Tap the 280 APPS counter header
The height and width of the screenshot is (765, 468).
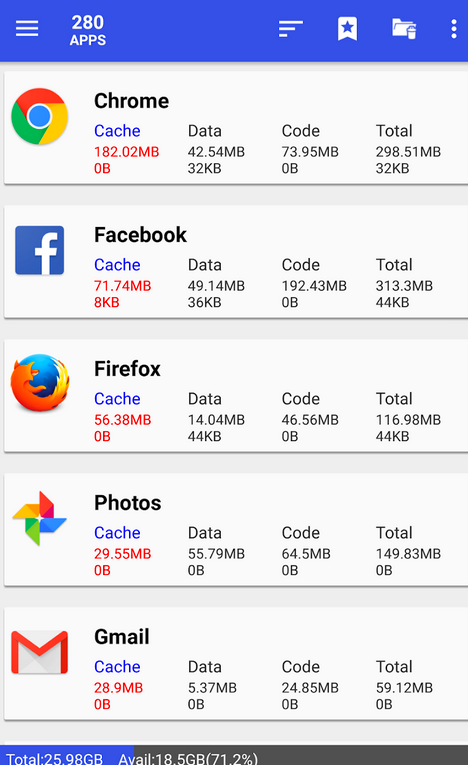pos(88,30)
